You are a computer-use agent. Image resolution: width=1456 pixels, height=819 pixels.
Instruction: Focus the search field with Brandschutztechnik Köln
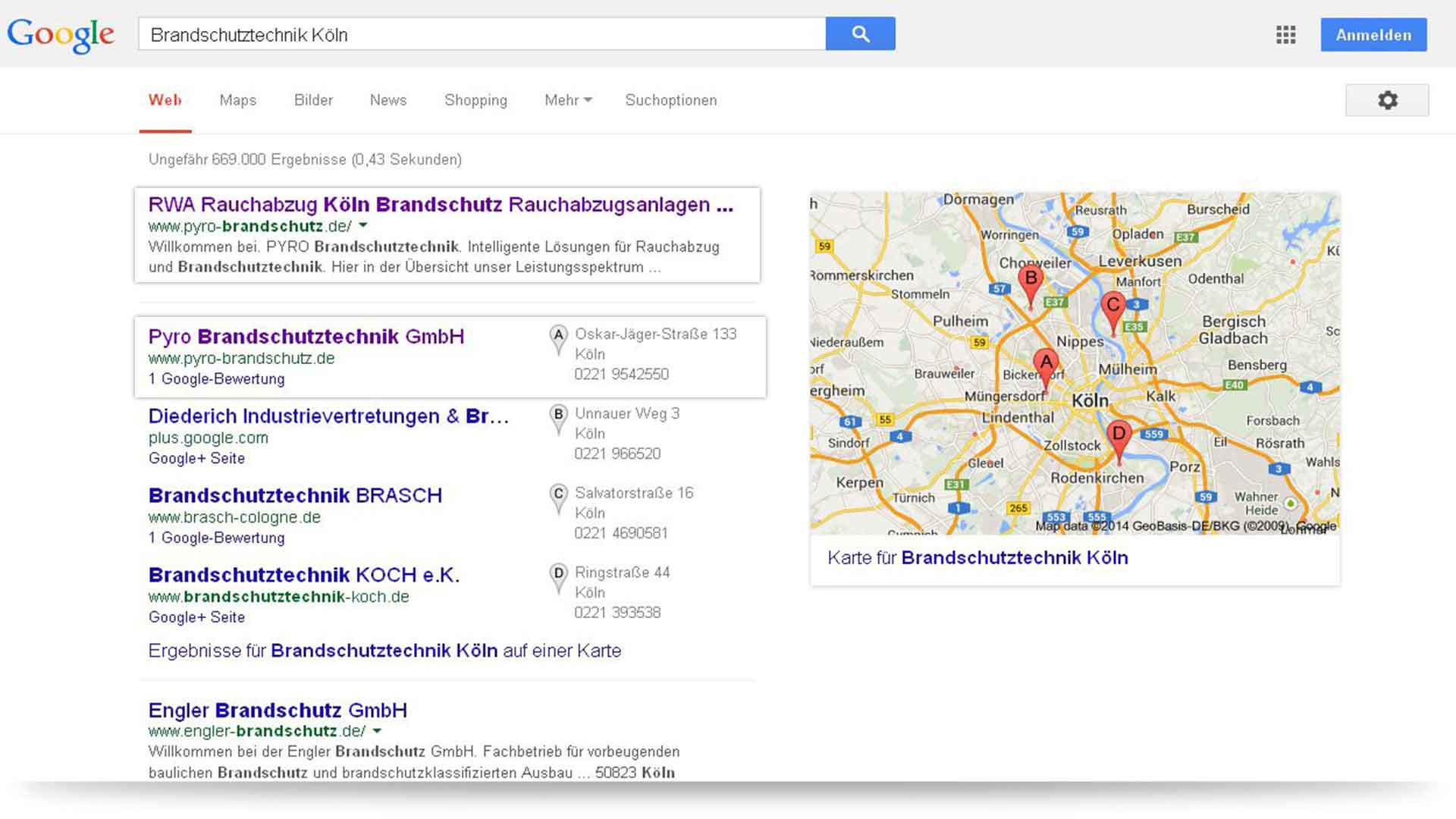point(482,34)
